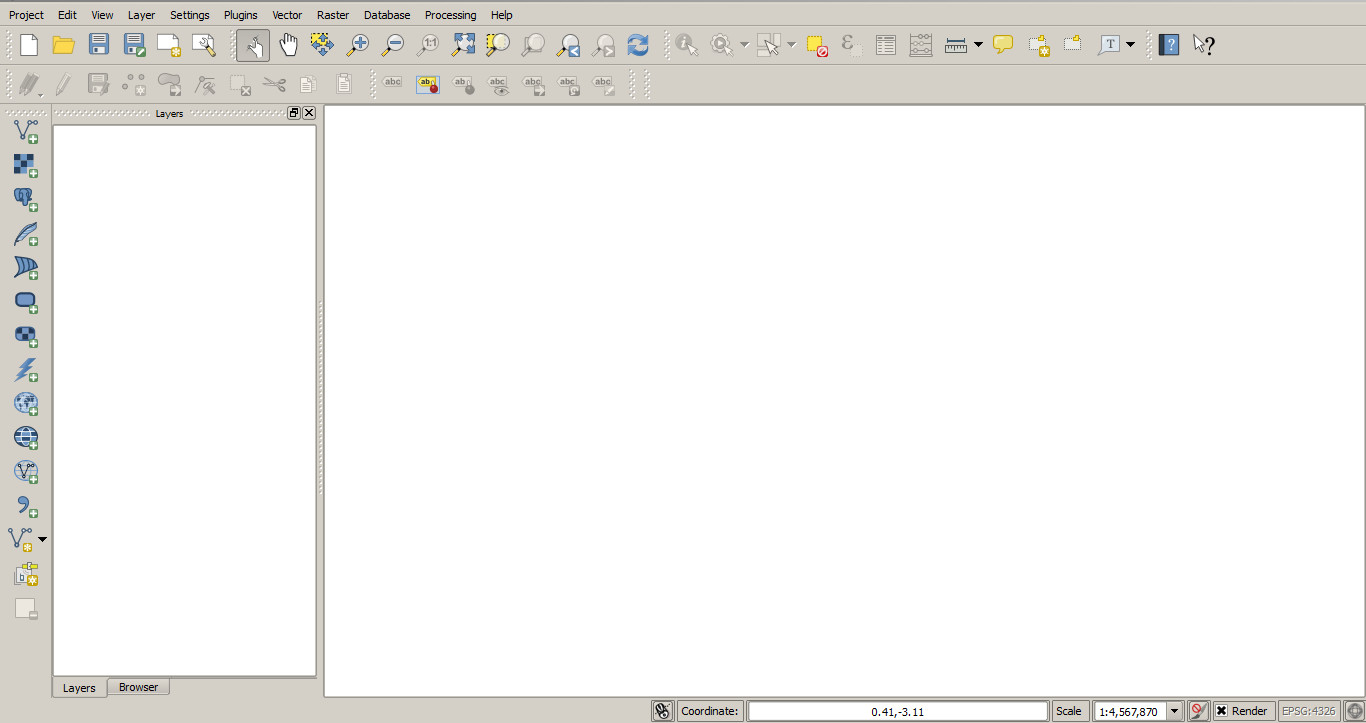Image resolution: width=1366 pixels, height=723 pixels.
Task: Select the Pan Map tool
Action: pos(288,44)
